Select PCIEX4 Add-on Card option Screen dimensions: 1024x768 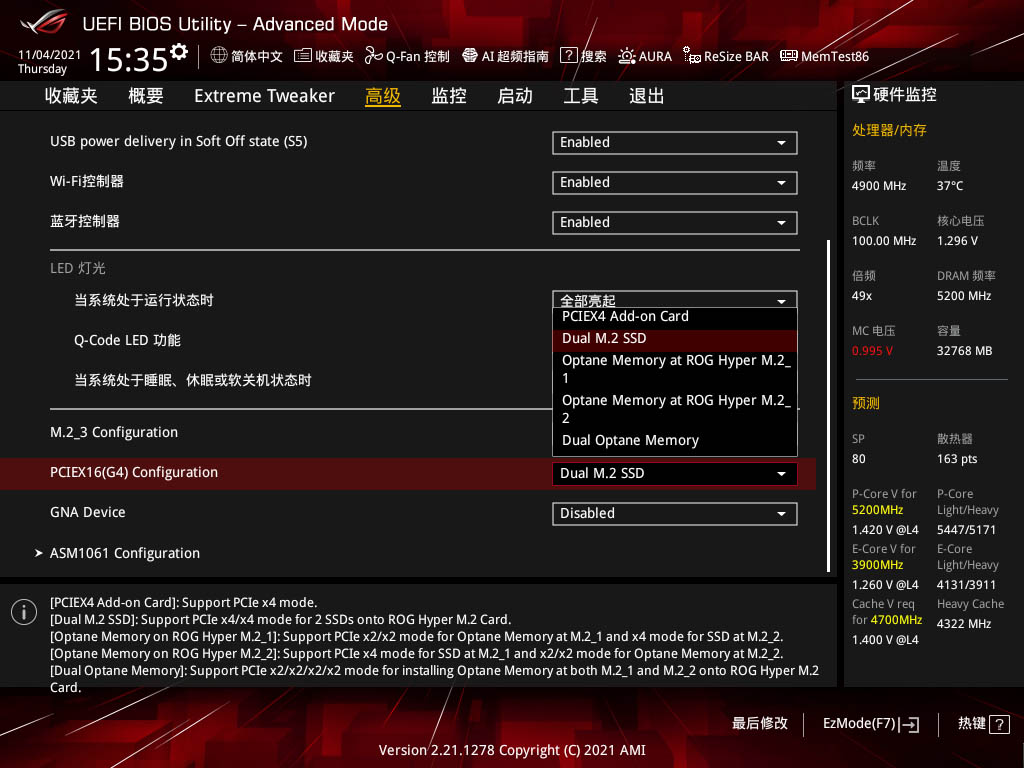[x=675, y=317]
